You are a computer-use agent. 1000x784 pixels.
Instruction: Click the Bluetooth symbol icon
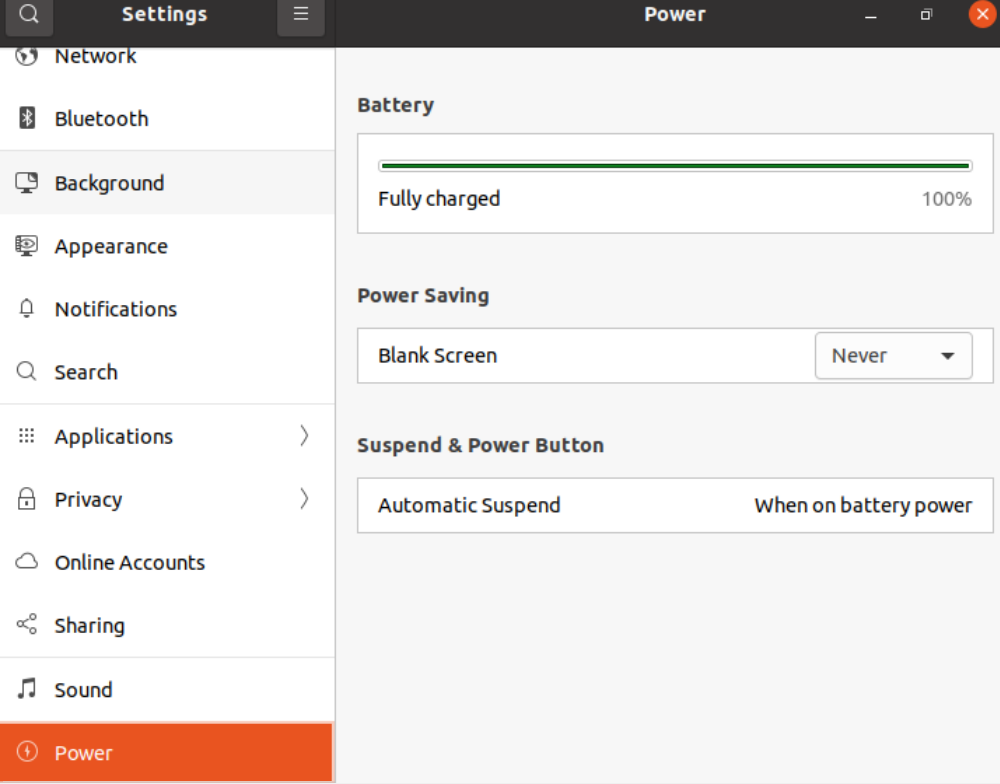[27, 118]
